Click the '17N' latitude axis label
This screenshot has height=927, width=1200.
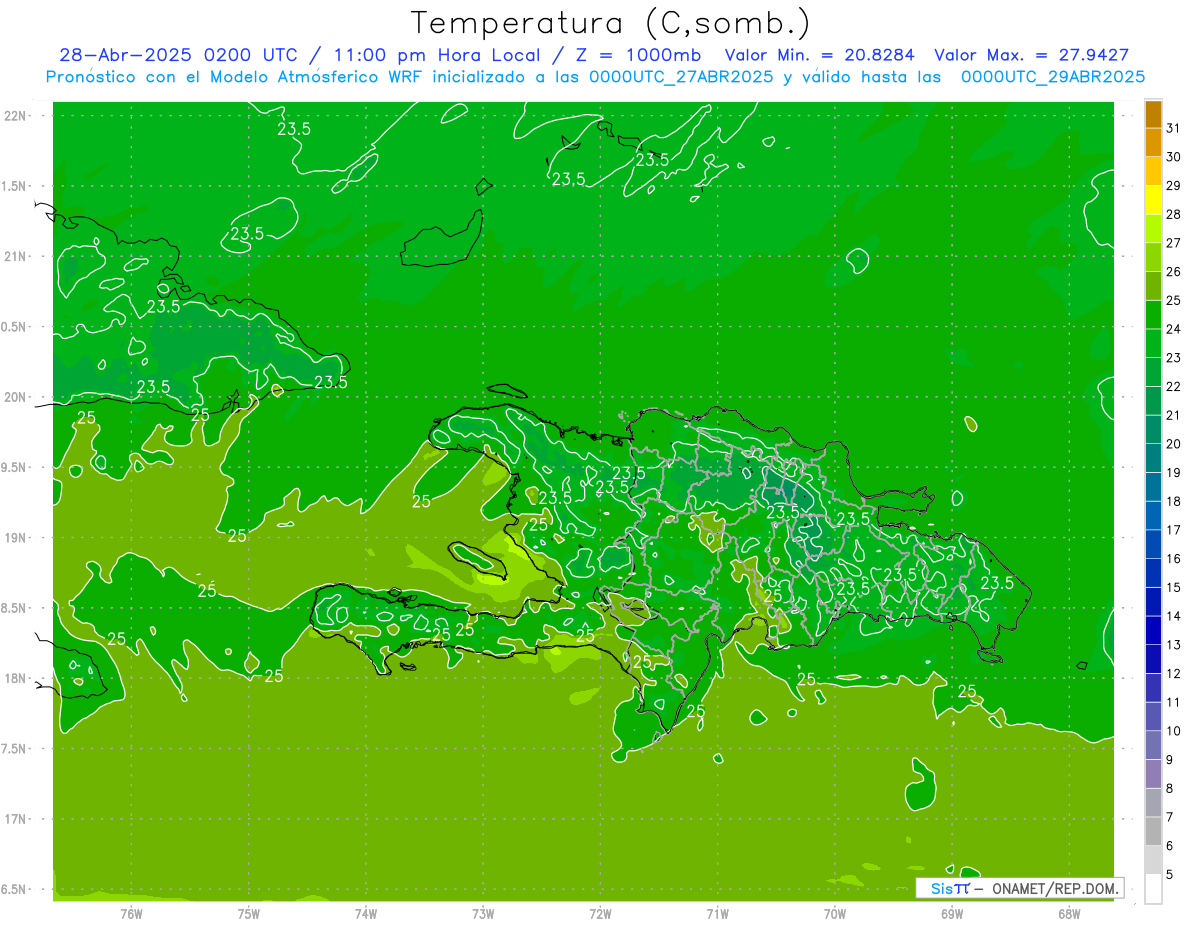(16, 819)
